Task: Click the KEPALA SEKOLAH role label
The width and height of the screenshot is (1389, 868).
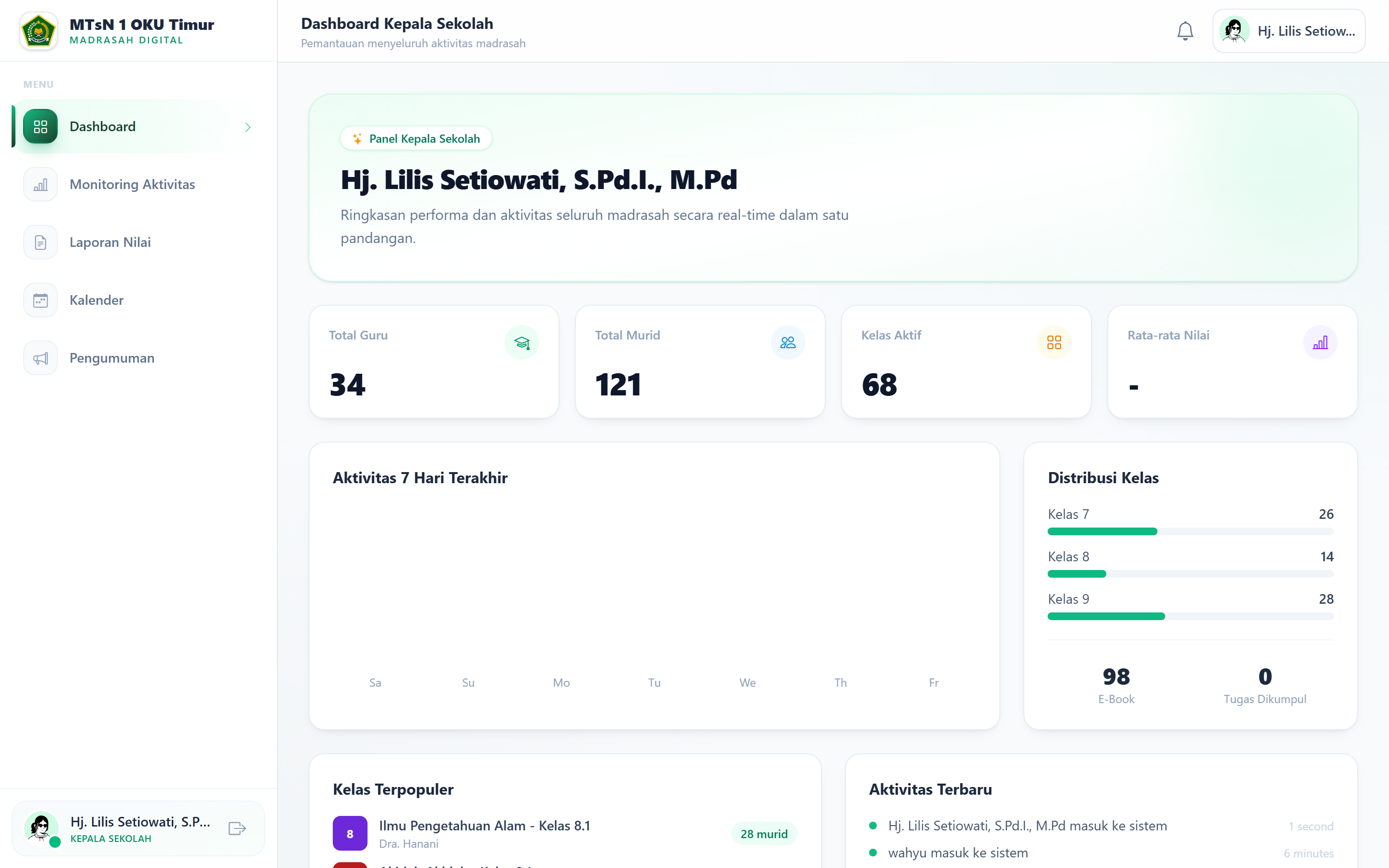Action: pyautogui.click(x=111, y=839)
